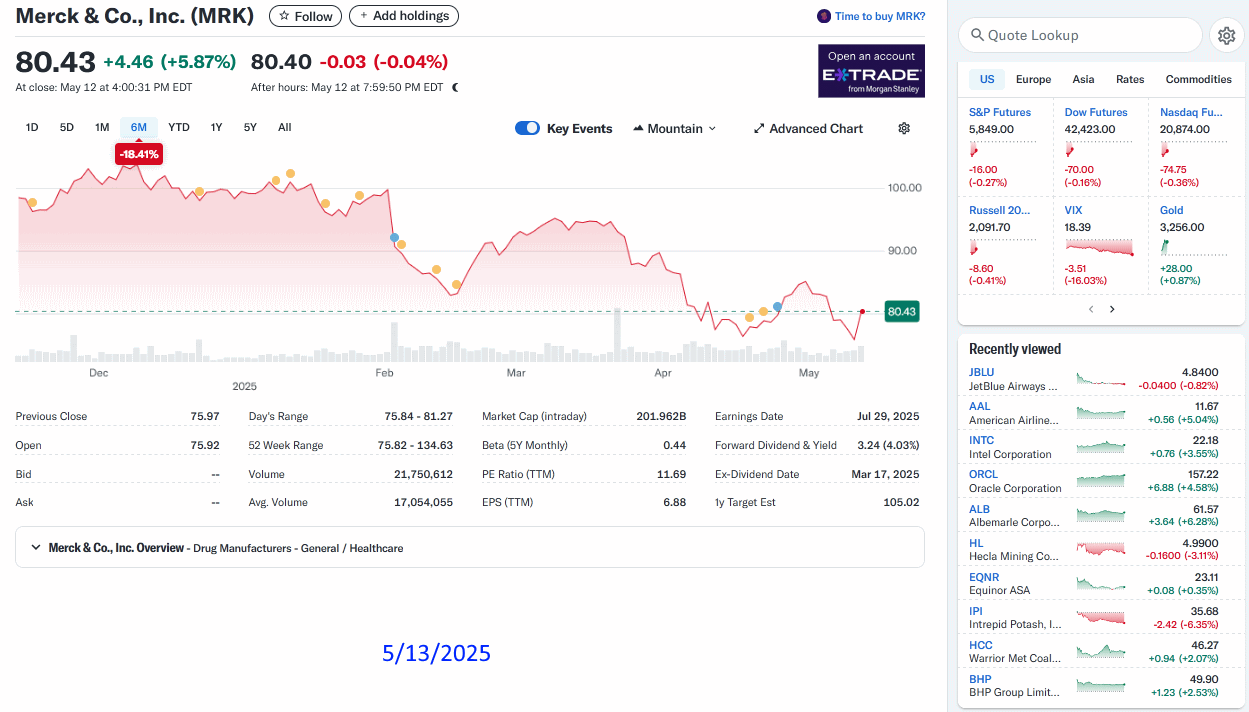This screenshot has width=1249, height=712.
Task: Click the magnifier icon in Quote Lookup
Action: coord(977,35)
